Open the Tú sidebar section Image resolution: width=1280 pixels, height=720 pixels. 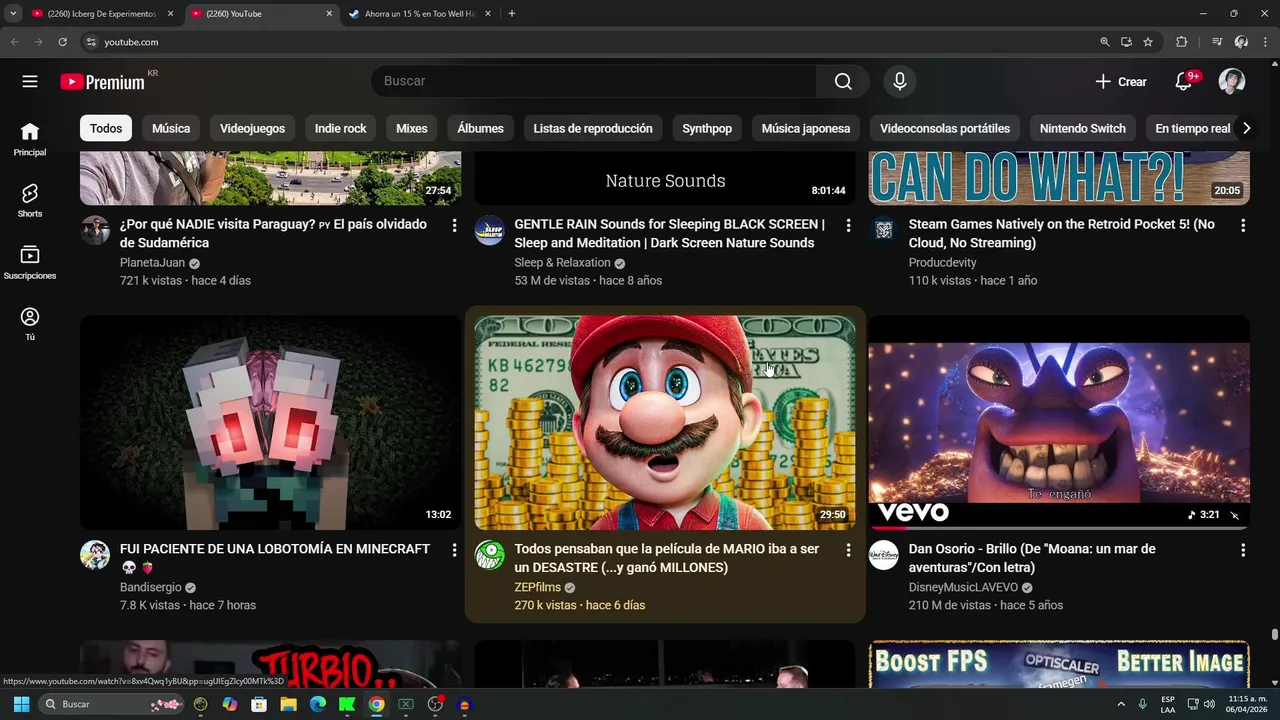(30, 324)
